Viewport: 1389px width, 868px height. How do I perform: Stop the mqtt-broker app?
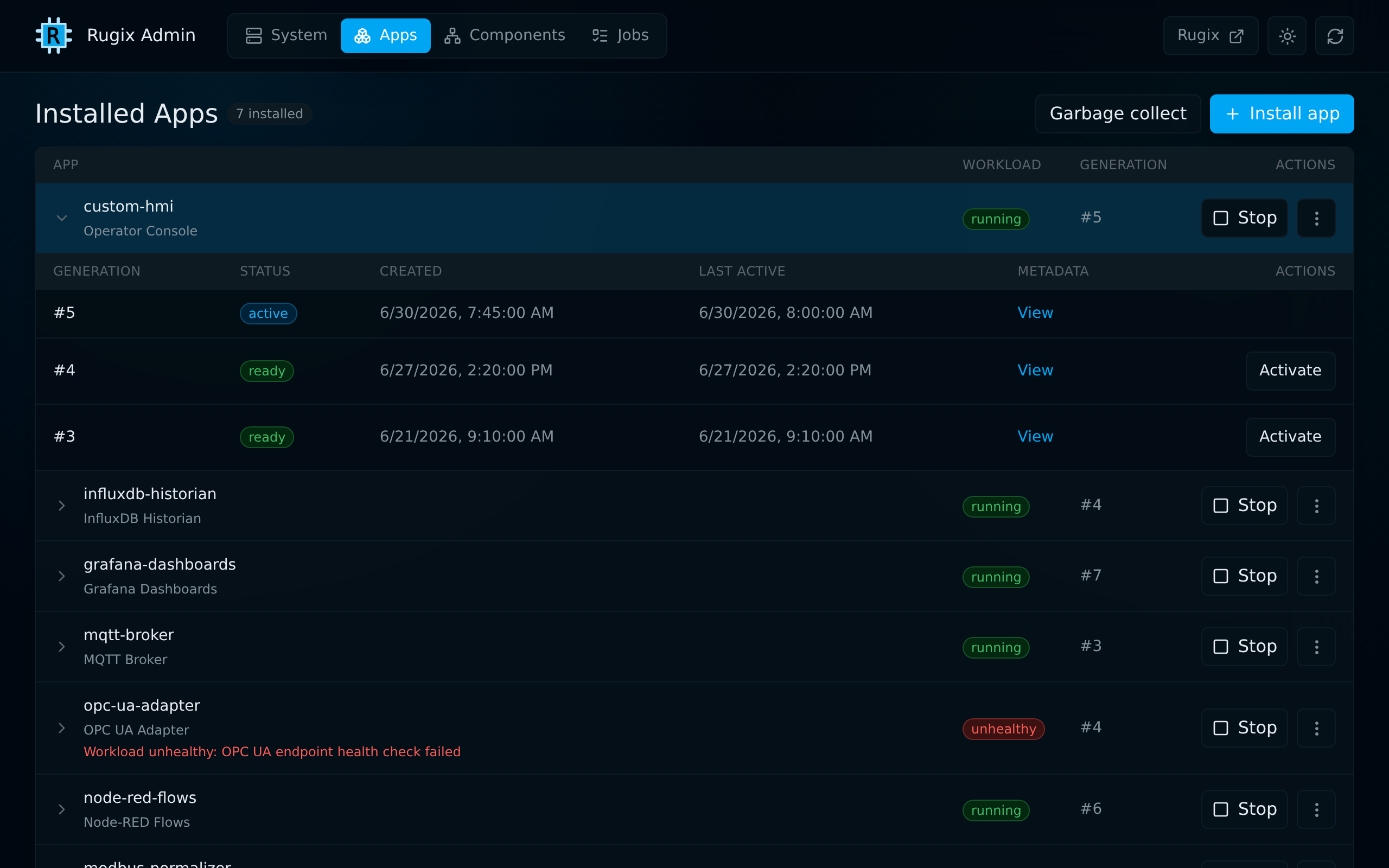[1244, 647]
